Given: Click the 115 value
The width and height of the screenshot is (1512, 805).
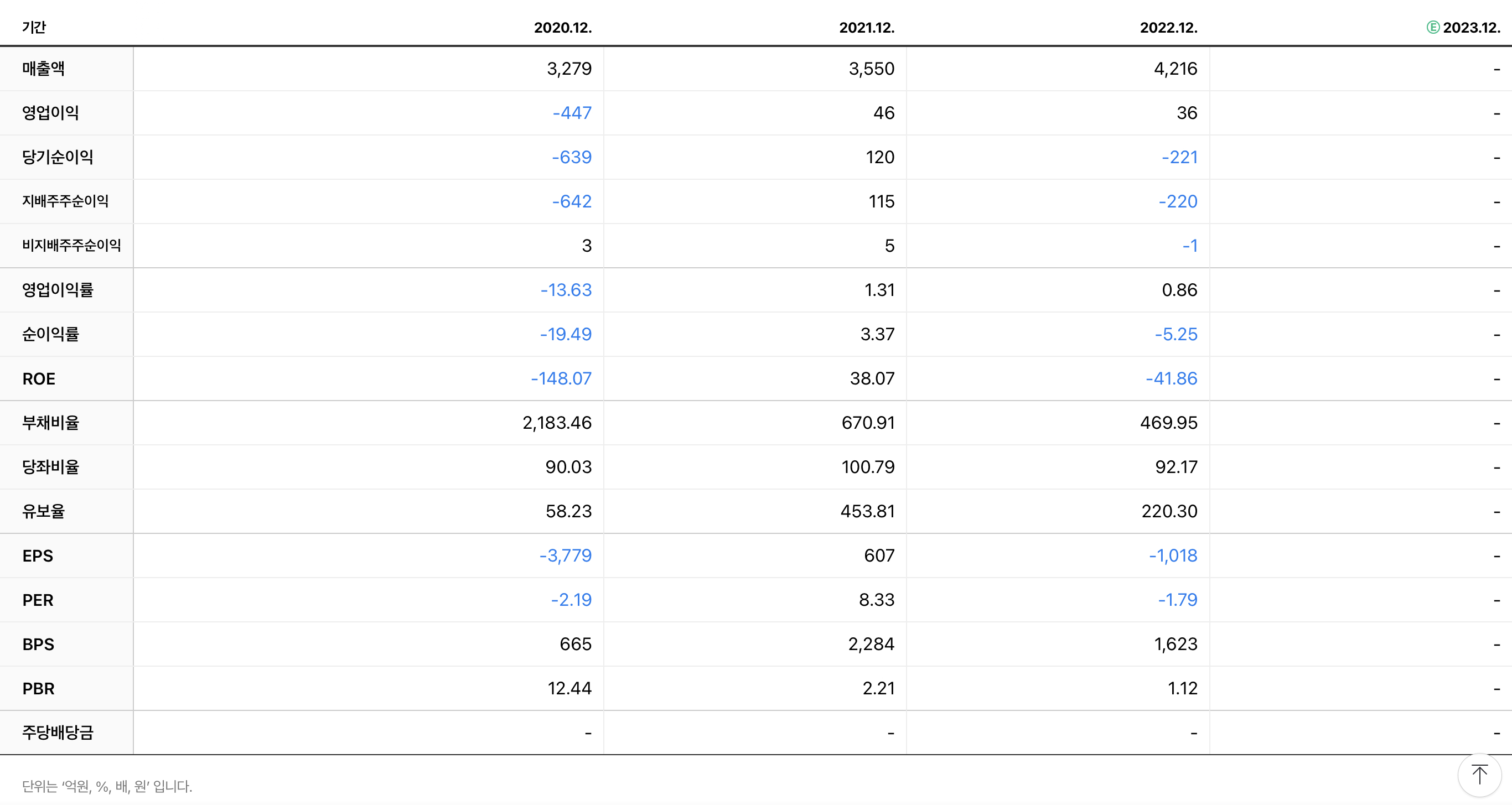Looking at the screenshot, I should point(882,201).
